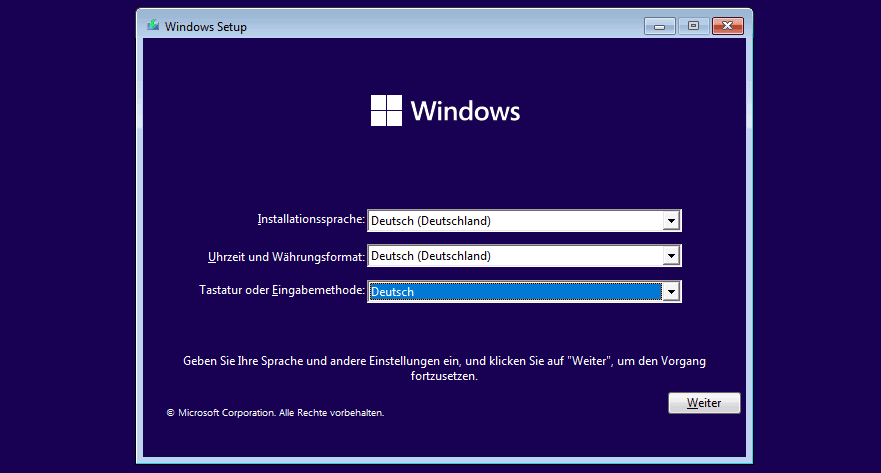The height and width of the screenshot is (473, 881).
Task: Click the Windows logo
Action: tap(445, 111)
